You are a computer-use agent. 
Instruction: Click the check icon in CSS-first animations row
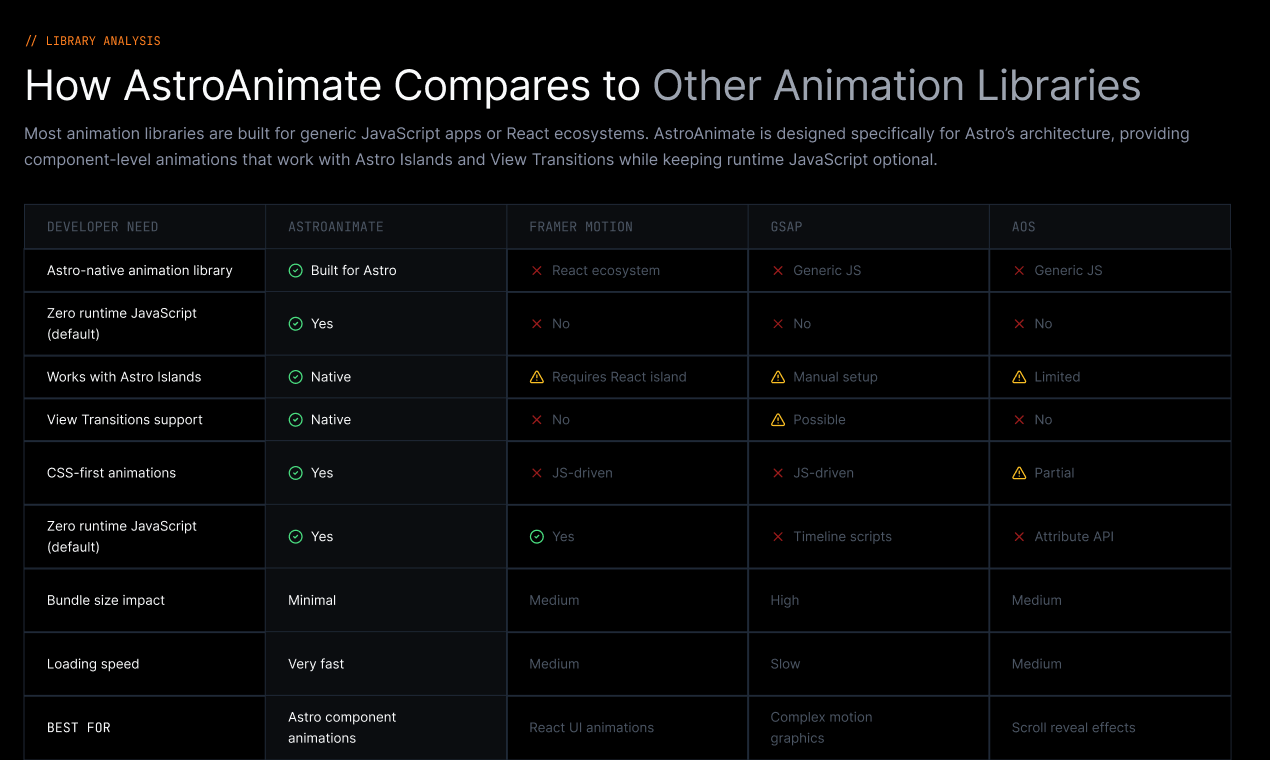tap(295, 473)
